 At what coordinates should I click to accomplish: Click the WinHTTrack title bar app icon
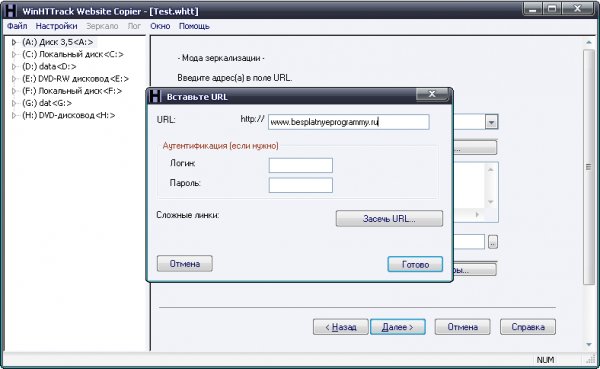coord(11,10)
